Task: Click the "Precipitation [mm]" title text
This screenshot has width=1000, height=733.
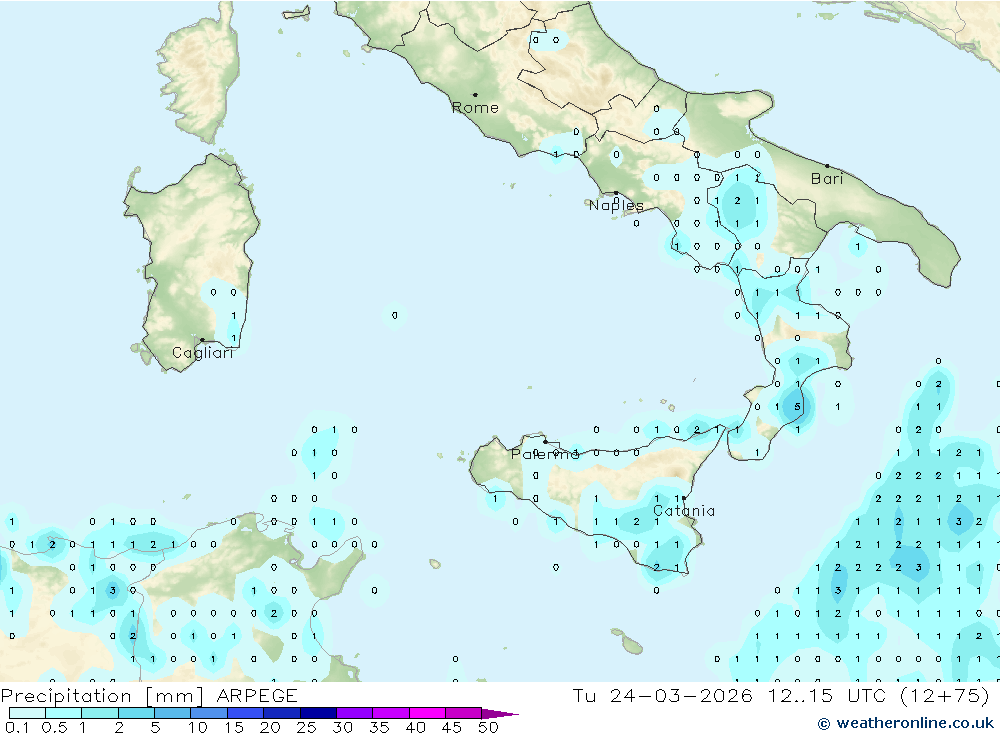Action: 102,695
